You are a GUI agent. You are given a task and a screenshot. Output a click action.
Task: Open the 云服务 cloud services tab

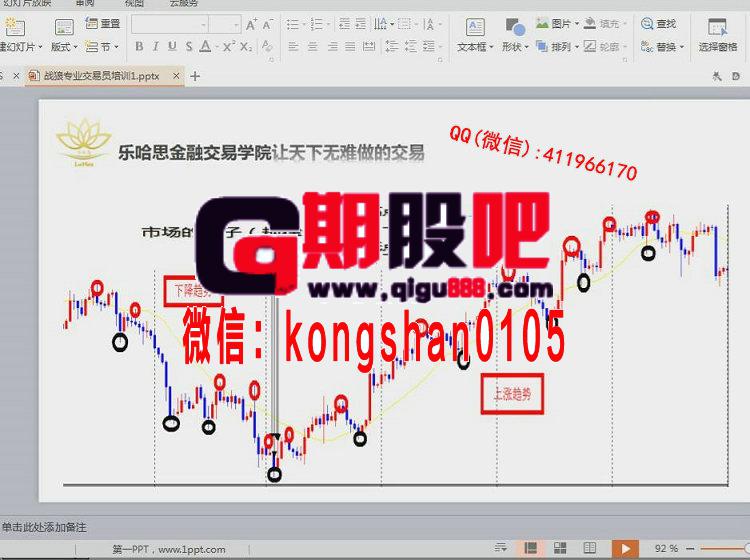pos(184,3)
